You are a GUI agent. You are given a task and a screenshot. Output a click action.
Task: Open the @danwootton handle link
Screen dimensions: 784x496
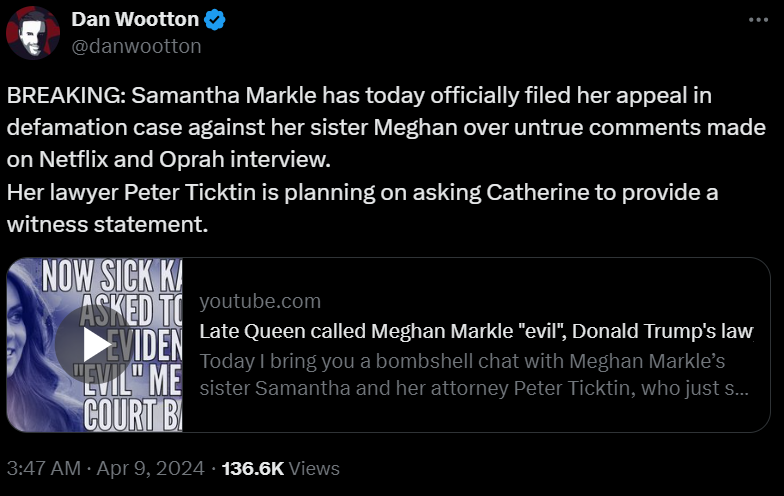tap(136, 46)
